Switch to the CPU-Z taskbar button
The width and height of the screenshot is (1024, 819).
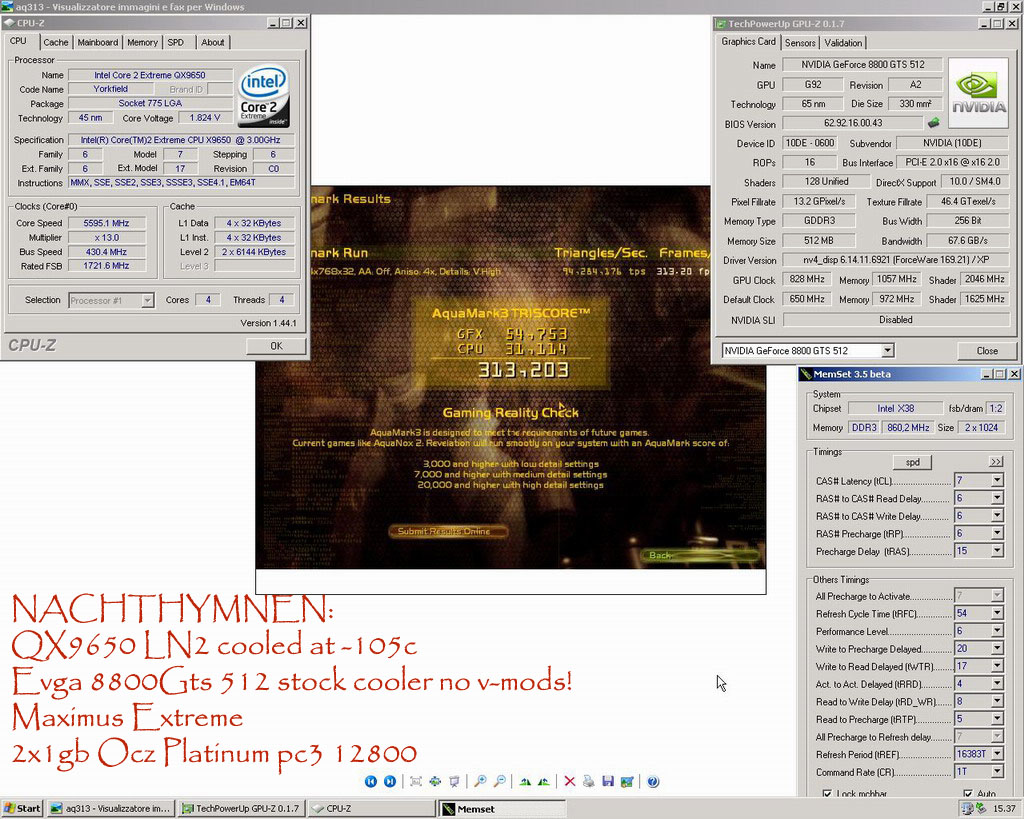pyautogui.click(x=371, y=809)
